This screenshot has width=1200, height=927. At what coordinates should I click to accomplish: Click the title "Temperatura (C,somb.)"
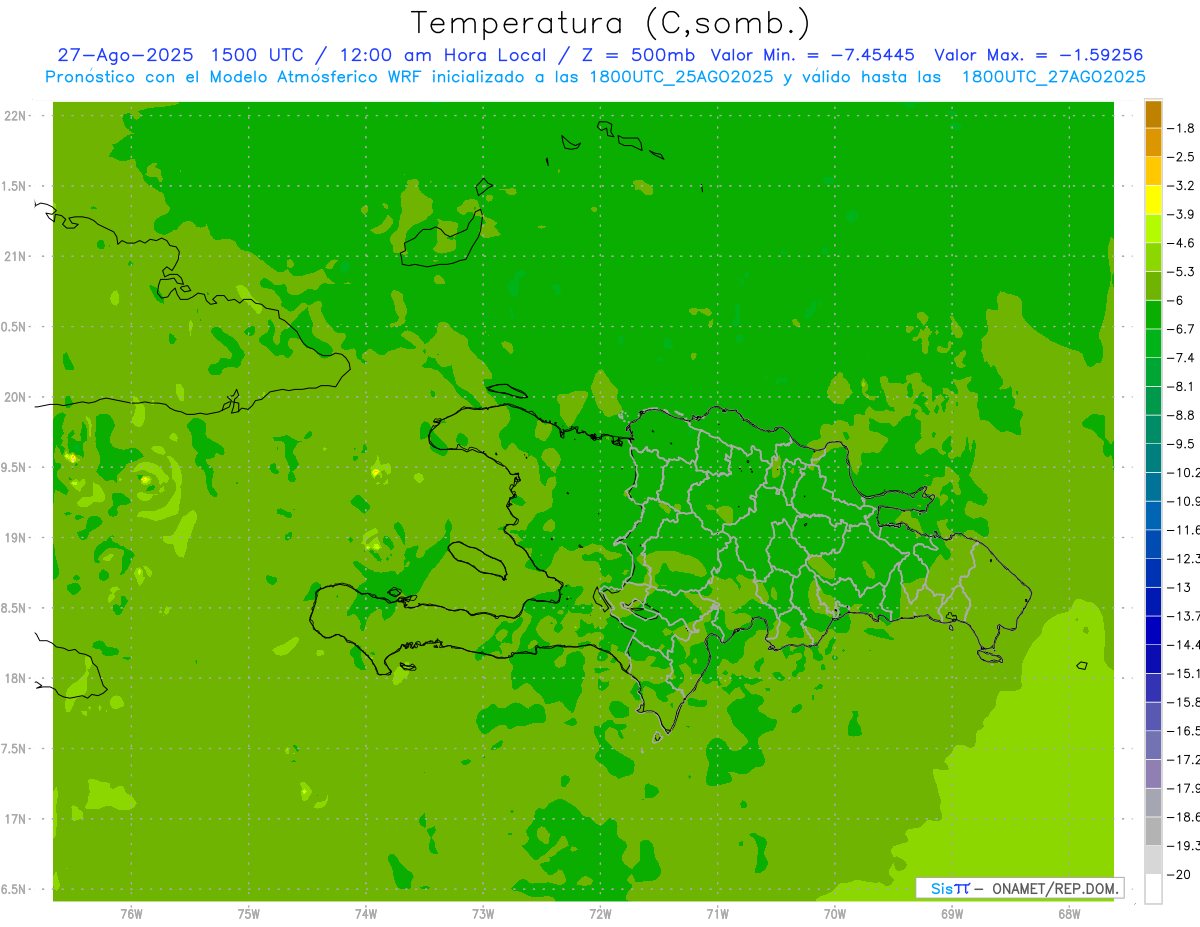click(610, 23)
